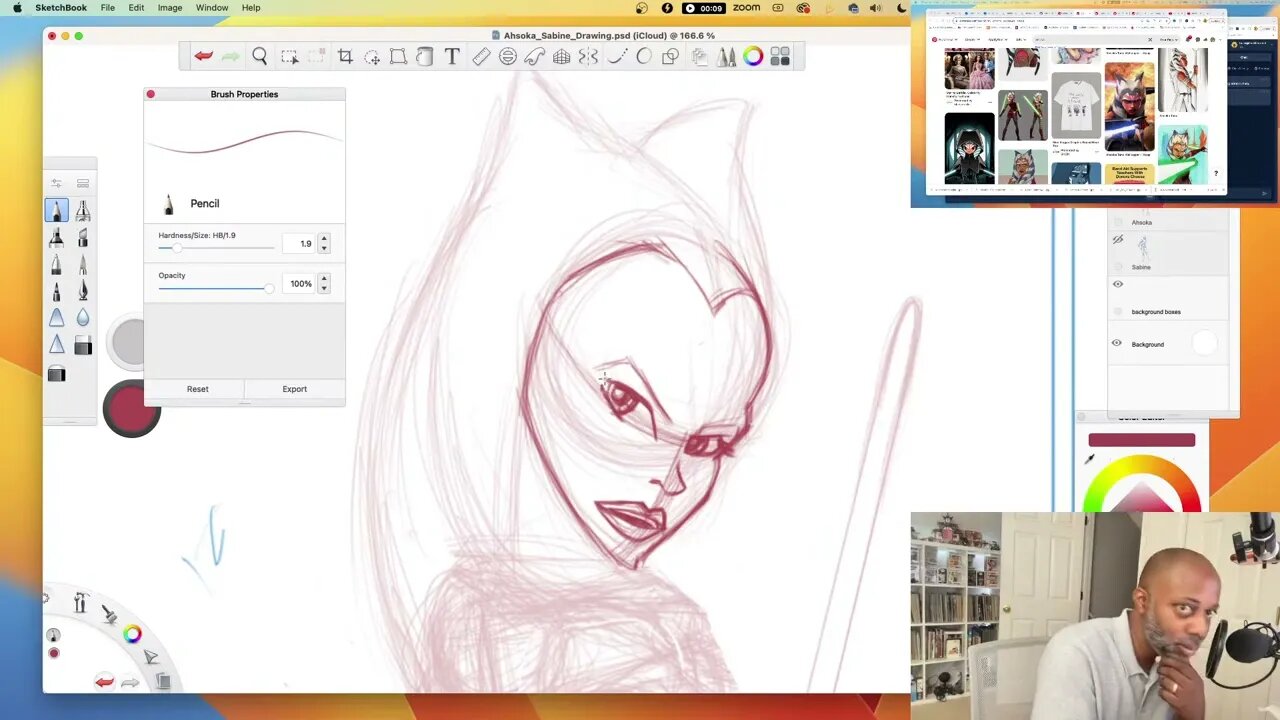Open the File menu
This screenshot has height=720, width=1280.
click(x=107, y=8)
